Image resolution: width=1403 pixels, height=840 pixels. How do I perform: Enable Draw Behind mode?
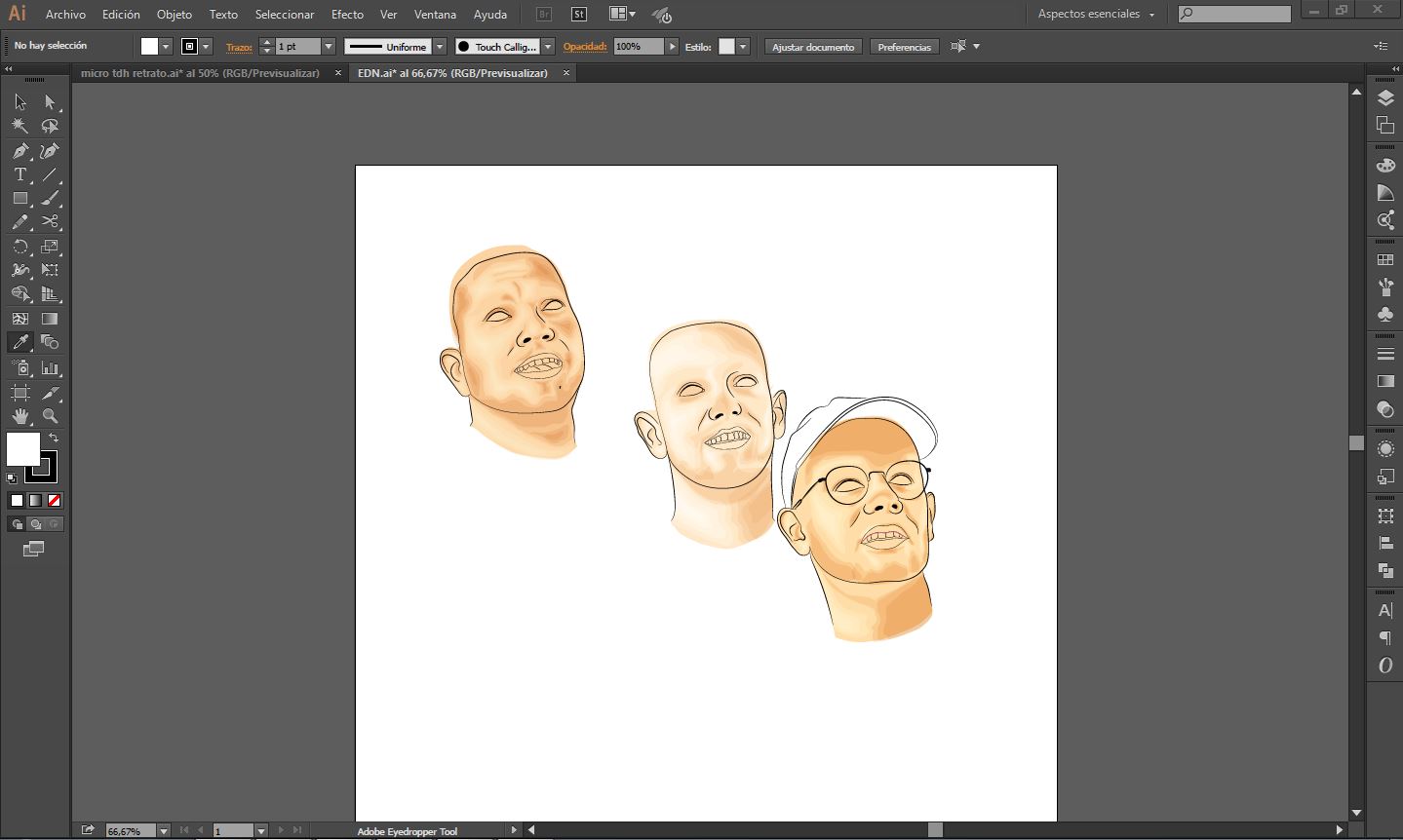pyautogui.click(x=35, y=524)
